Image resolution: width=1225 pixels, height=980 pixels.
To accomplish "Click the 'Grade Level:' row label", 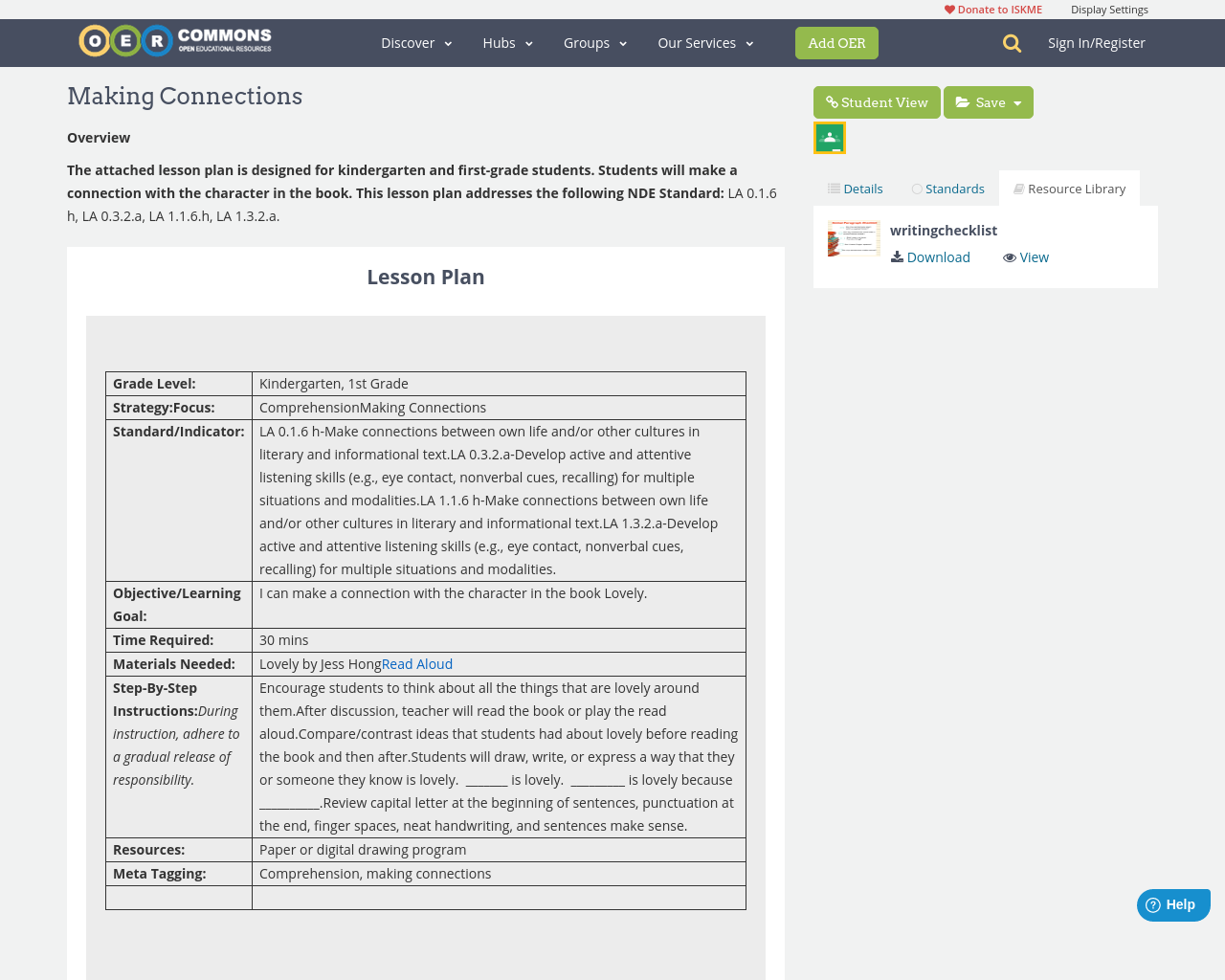I will [154, 384].
